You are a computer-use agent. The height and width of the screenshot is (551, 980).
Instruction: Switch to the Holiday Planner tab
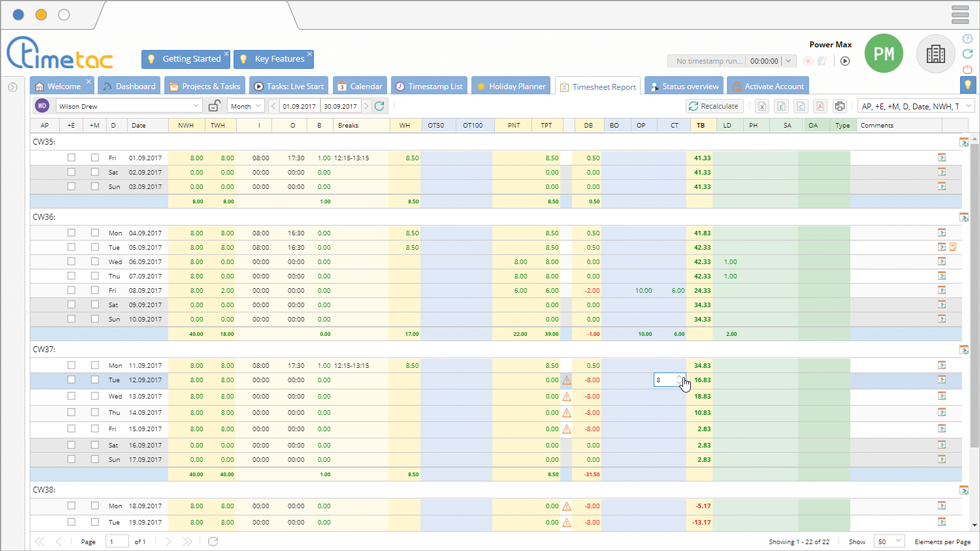511,87
